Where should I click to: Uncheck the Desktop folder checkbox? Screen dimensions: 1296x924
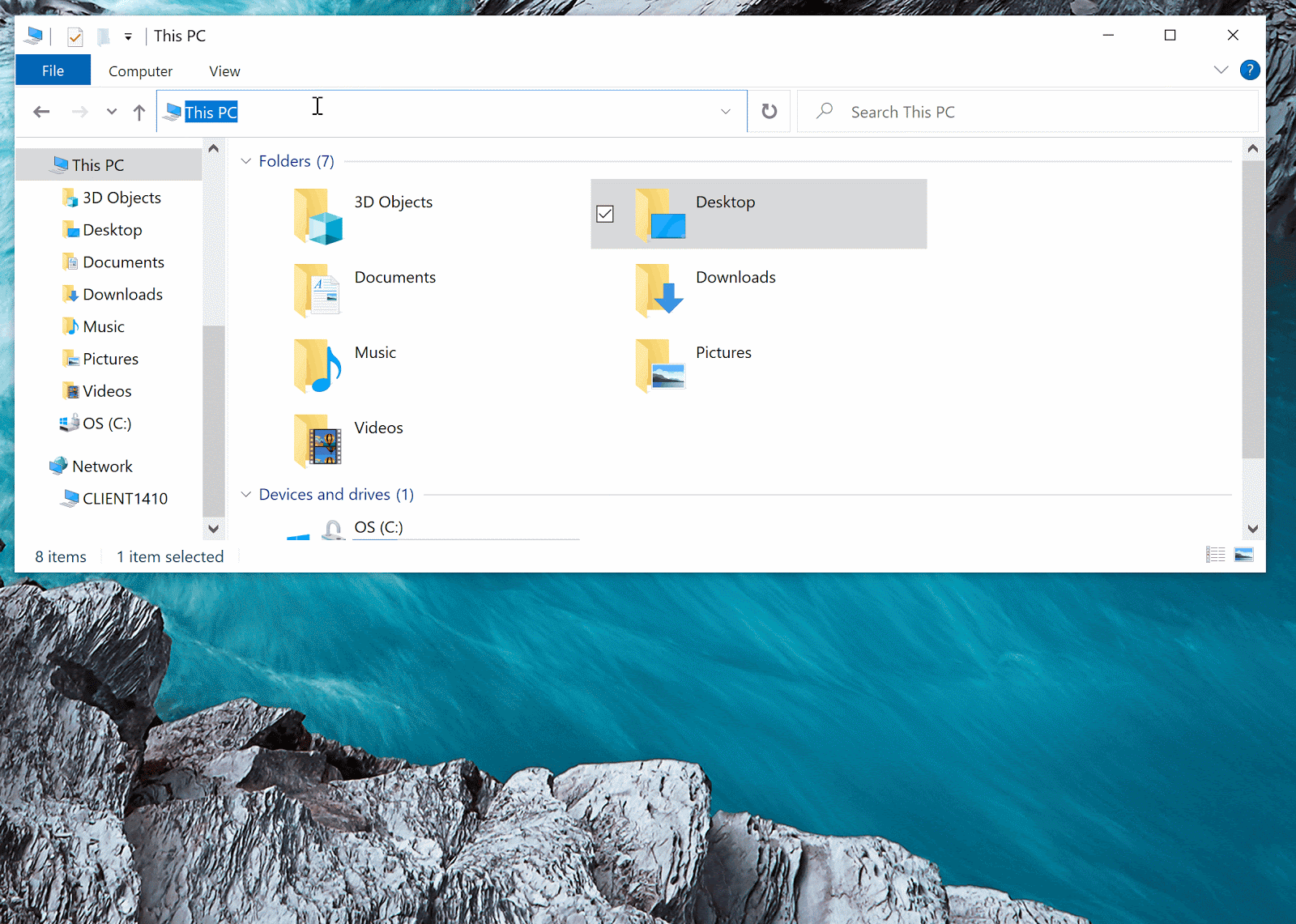pos(605,214)
